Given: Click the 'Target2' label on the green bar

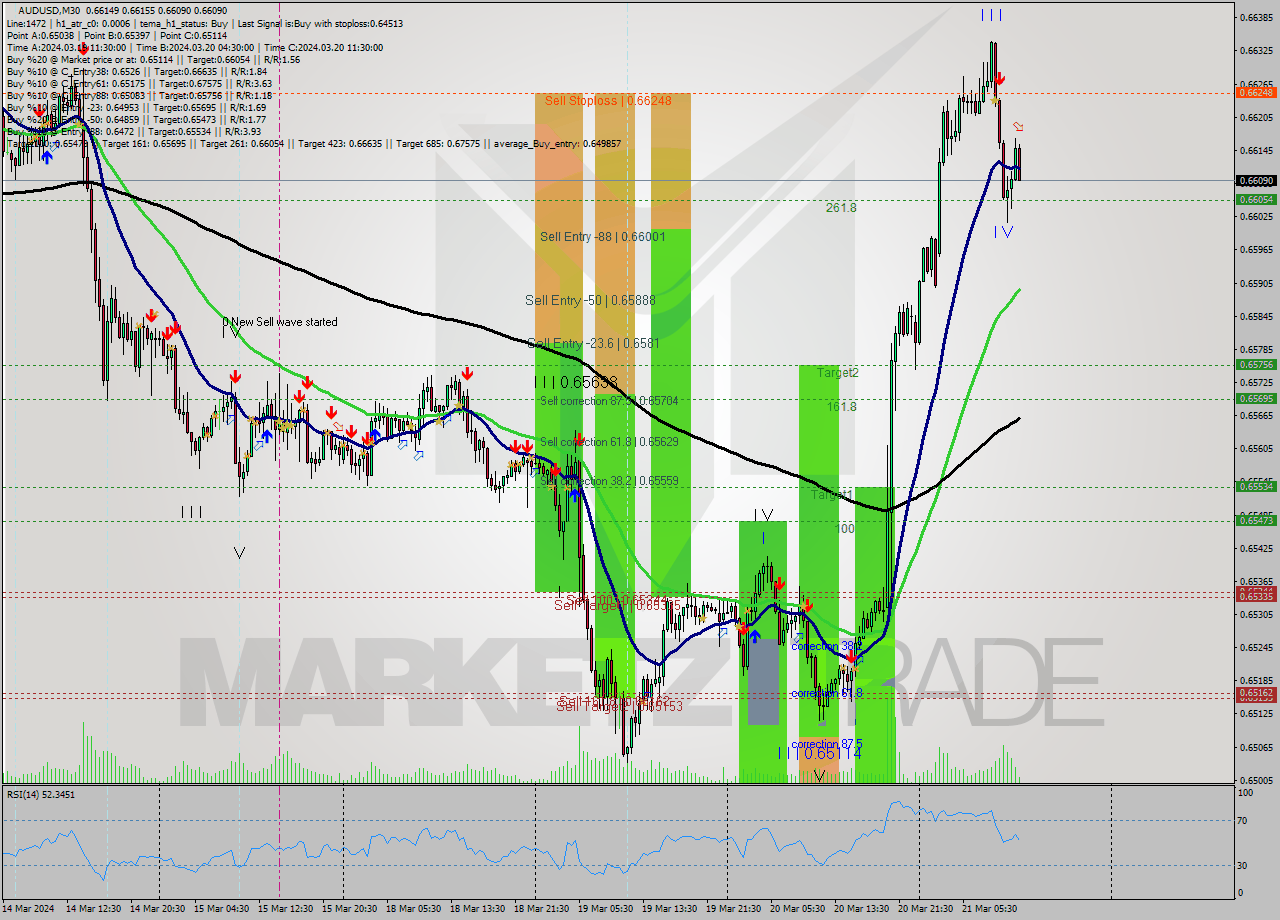Looking at the screenshot, I should pos(837,373).
